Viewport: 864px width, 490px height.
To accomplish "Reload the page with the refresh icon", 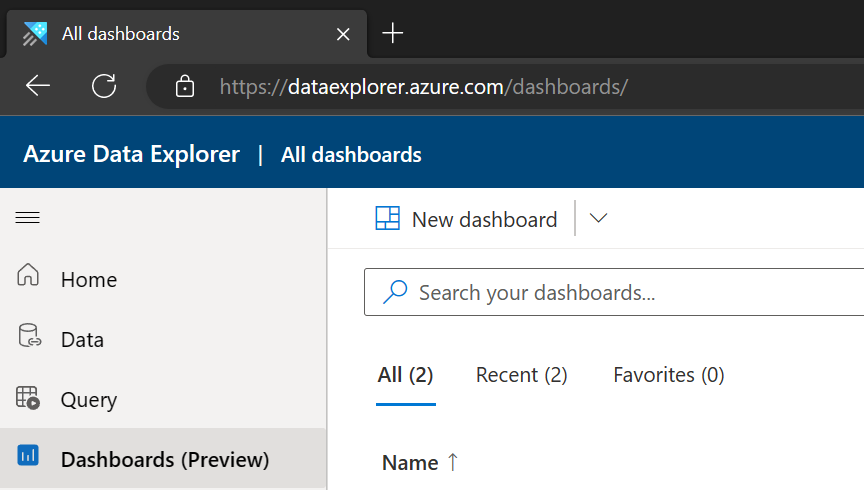I will [x=104, y=86].
